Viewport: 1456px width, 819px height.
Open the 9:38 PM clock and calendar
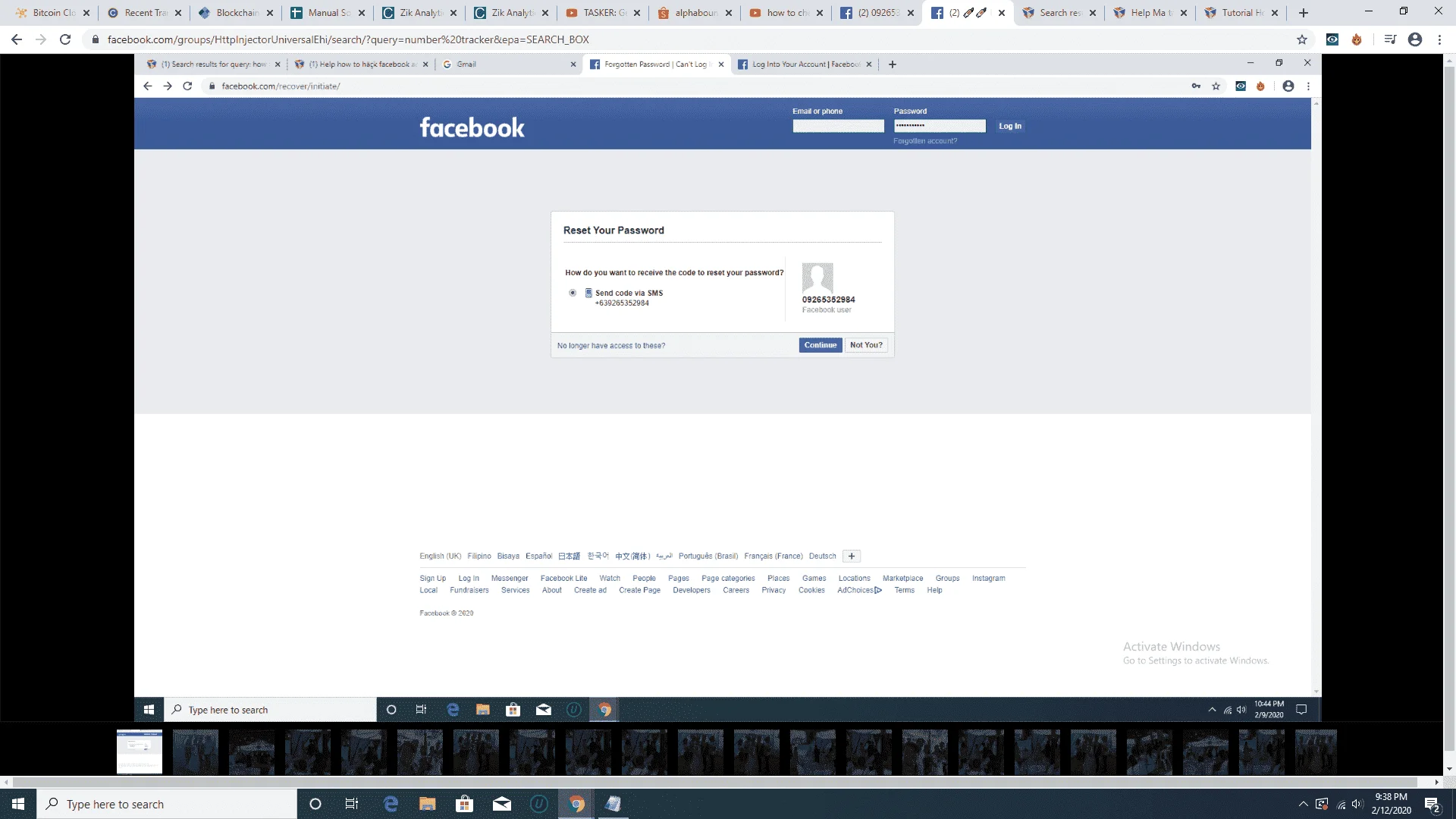1392,804
